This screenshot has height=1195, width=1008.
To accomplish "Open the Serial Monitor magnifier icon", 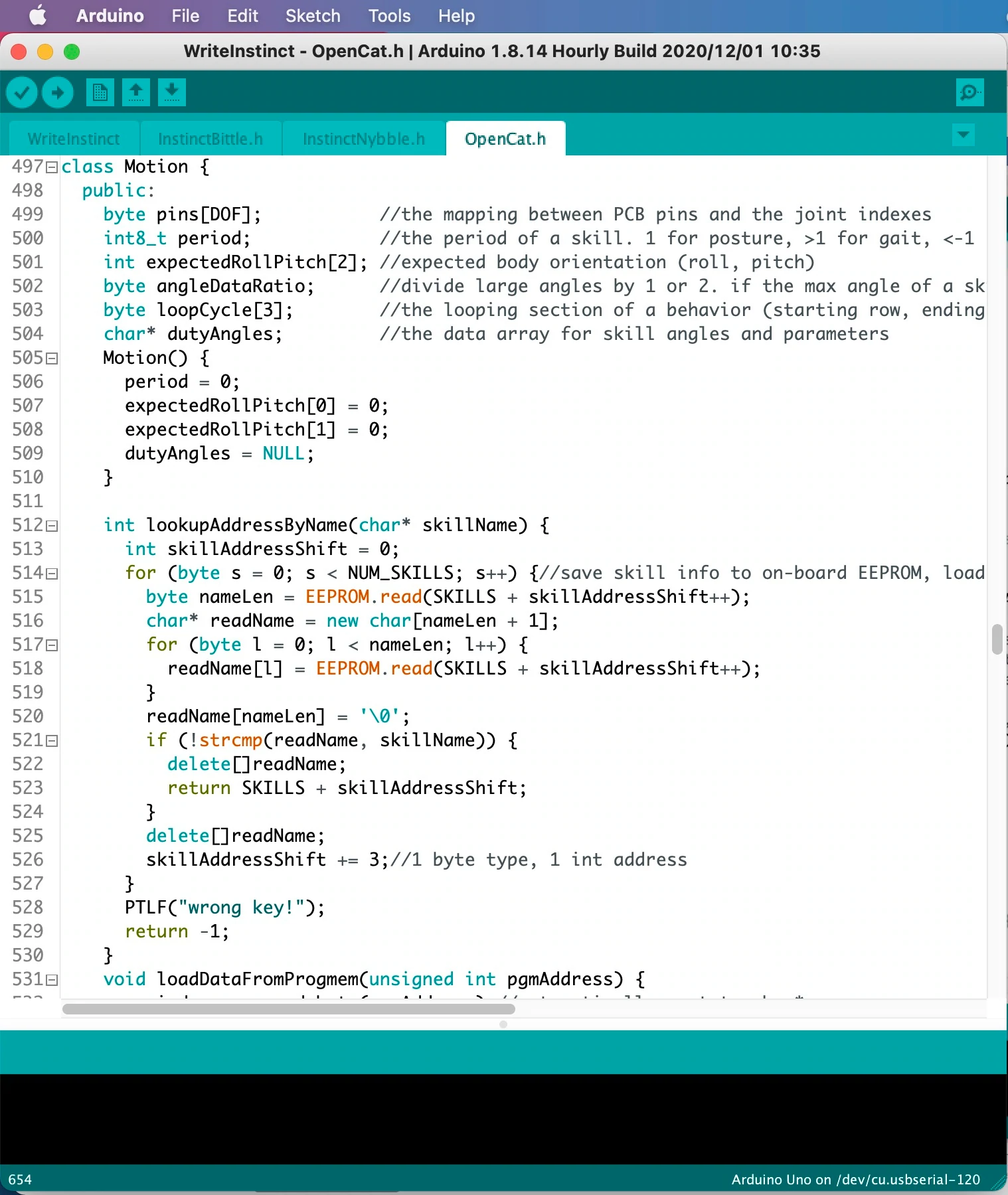I will (x=969, y=92).
